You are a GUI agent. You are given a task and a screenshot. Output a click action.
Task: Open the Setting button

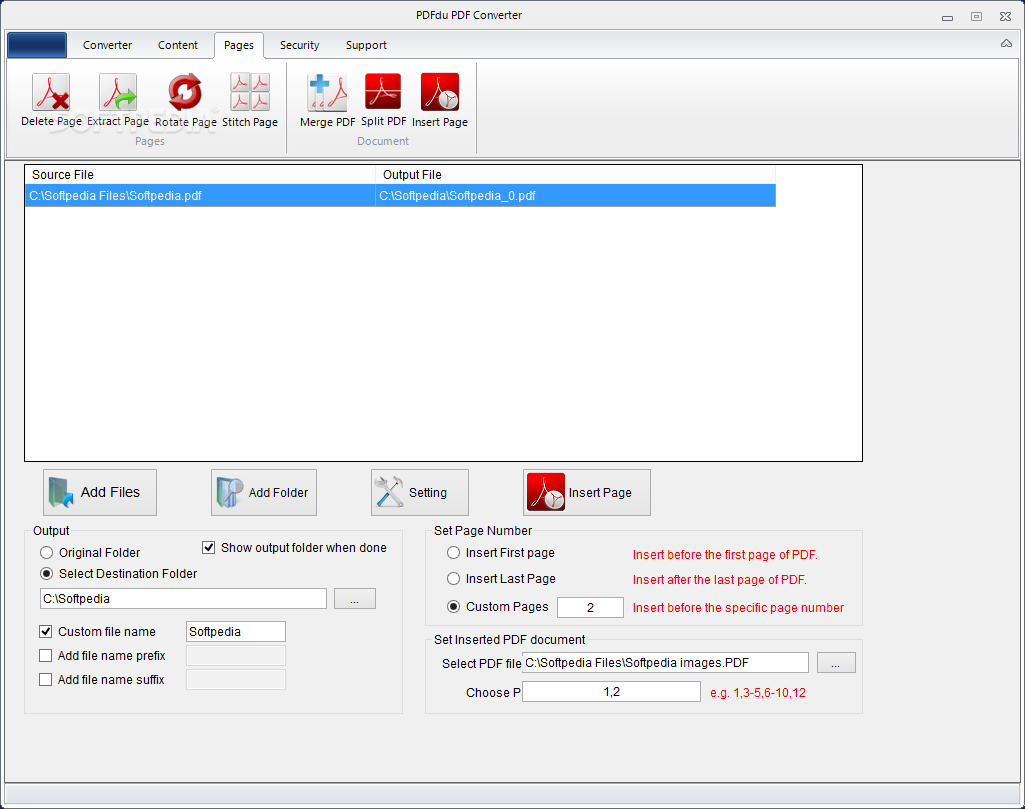420,492
